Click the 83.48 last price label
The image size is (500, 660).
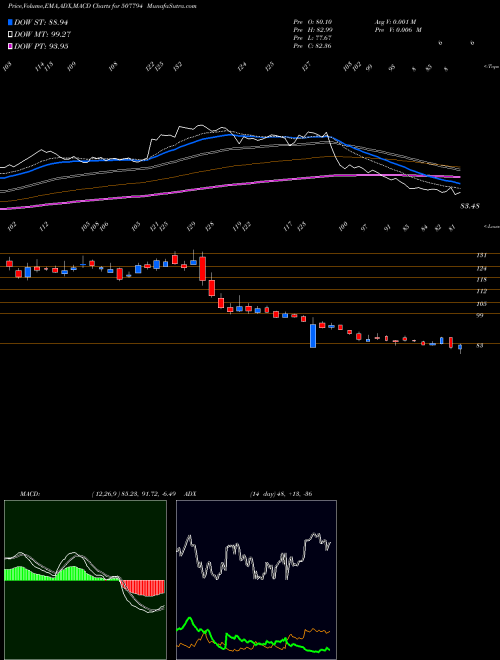(470, 206)
